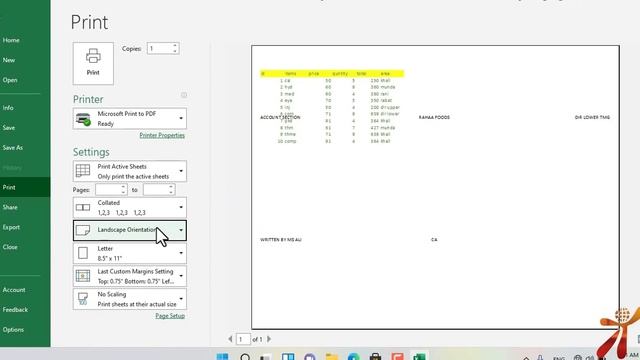Open Microsoft Edge from the taskbar
The width and height of the screenshot is (640, 360).
[353, 357]
